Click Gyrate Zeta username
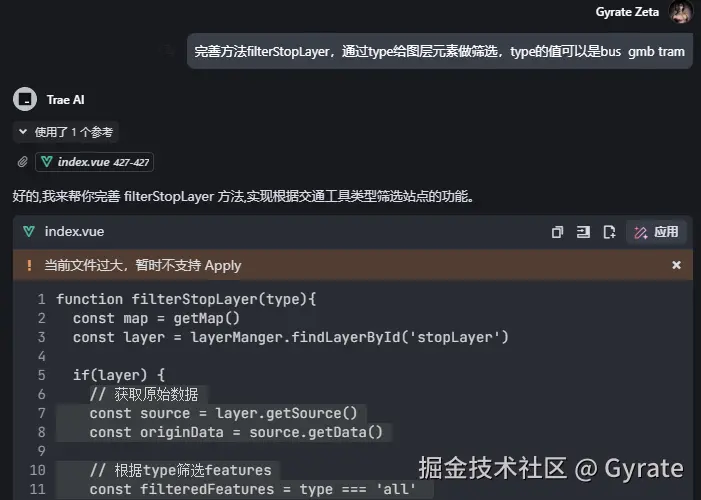Viewport: 701px width, 500px height. point(627,12)
